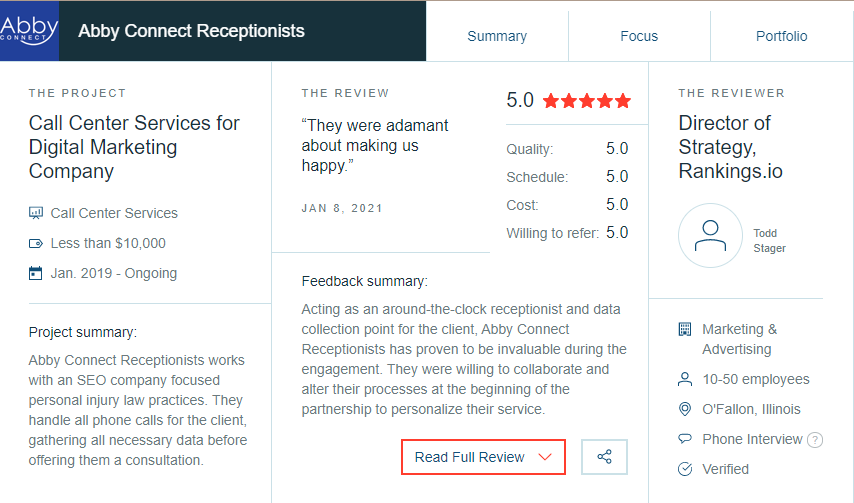
Task: Click the Marketing & Advertising building icon
Action: [685, 329]
